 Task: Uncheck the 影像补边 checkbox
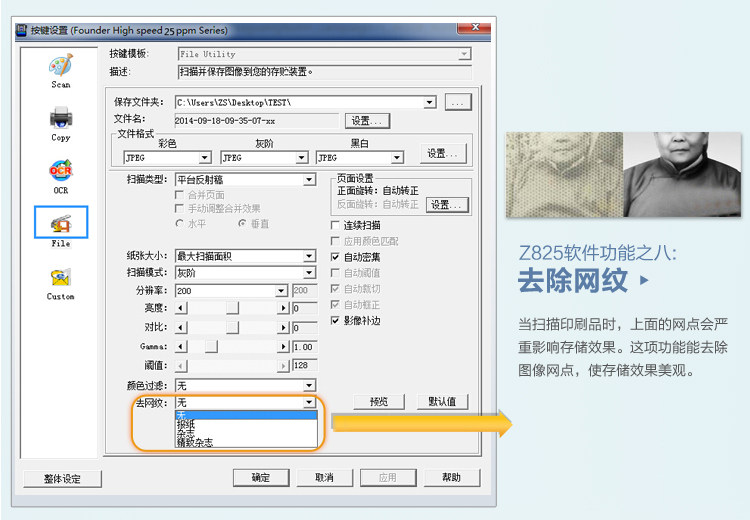coord(335,321)
